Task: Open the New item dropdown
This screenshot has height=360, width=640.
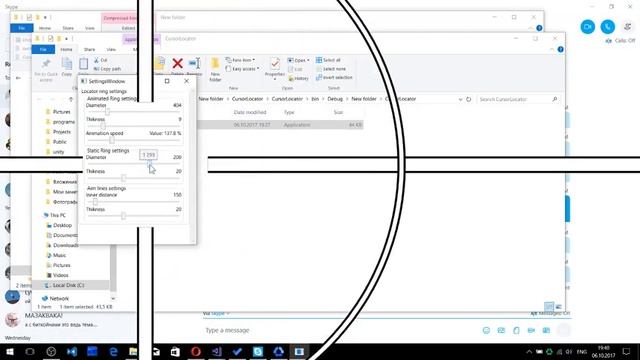Action: pos(240,60)
